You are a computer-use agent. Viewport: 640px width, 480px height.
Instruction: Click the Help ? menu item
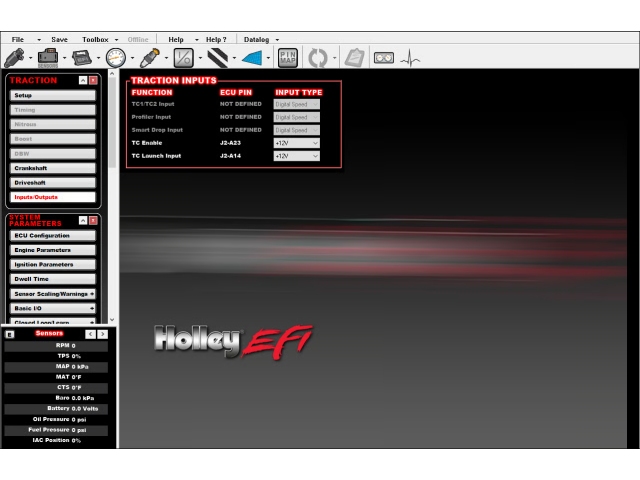point(216,40)
